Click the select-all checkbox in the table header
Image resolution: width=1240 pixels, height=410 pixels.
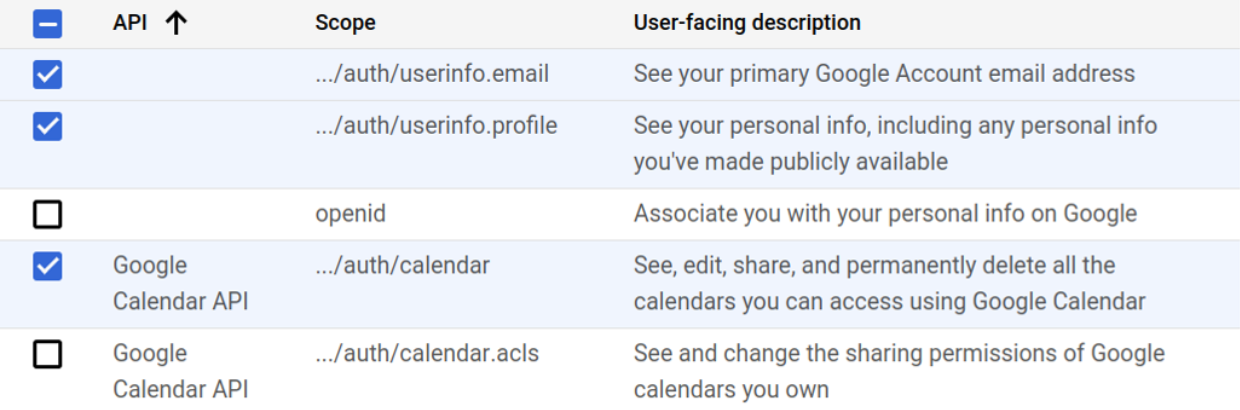tap(47, 23)
